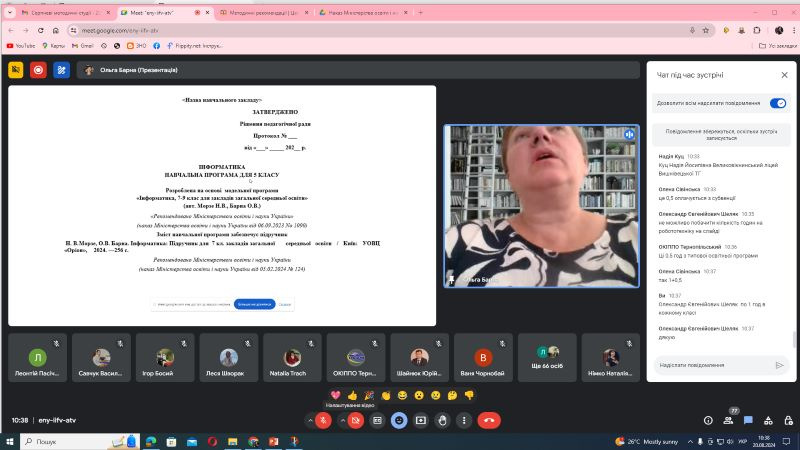Send the laughing face reaction
The image size is (800, 450).
pos(402,395)
